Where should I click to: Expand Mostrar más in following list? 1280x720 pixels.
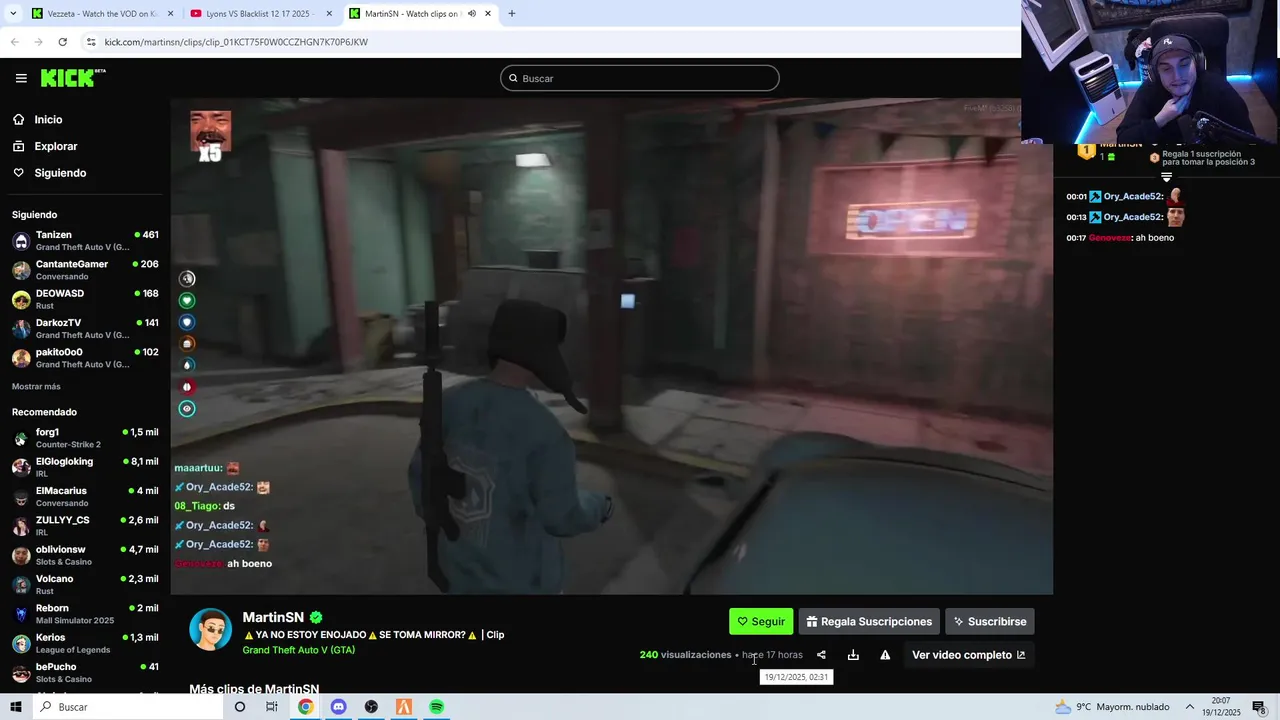pyautogui.click(x=36, y=387)
